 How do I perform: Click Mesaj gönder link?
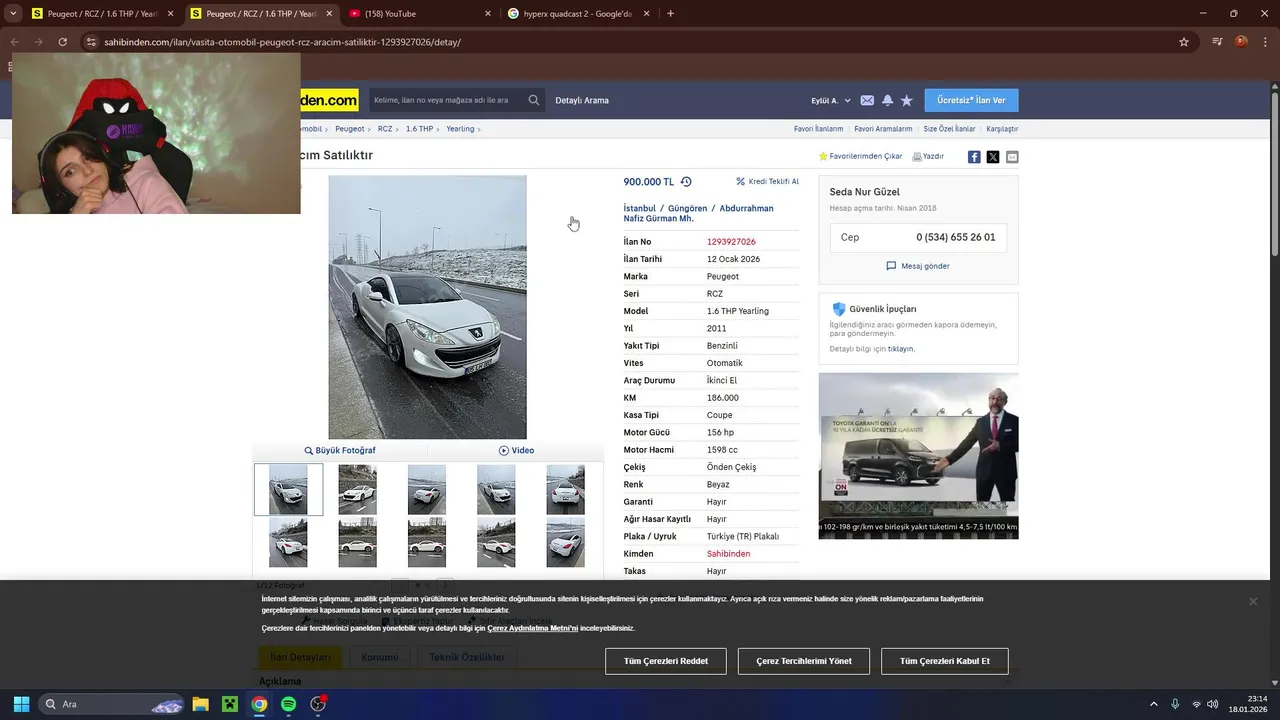pos(918,266)
